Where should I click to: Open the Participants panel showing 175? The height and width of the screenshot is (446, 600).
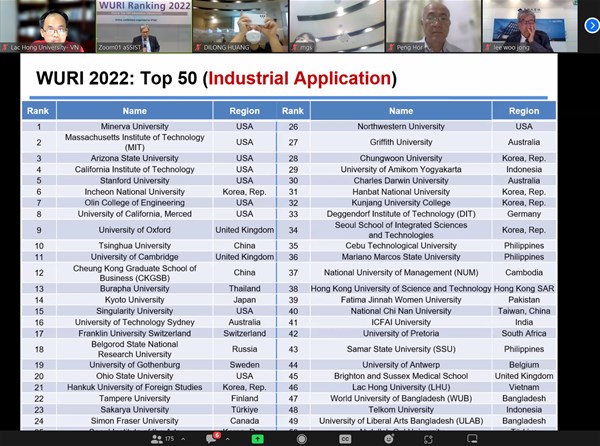(x=158, y=439)
